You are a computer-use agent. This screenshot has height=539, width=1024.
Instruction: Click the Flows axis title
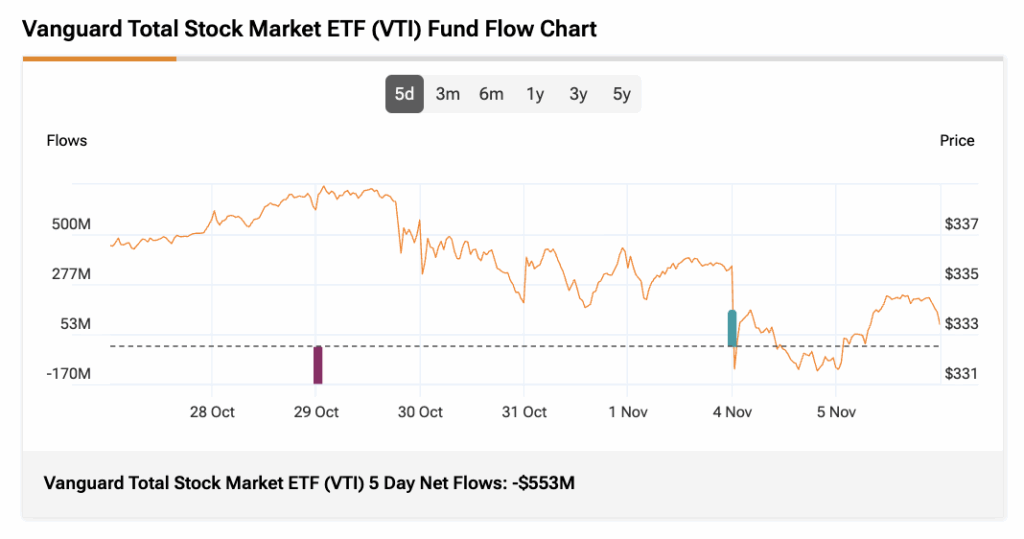(x=67, y=141)
